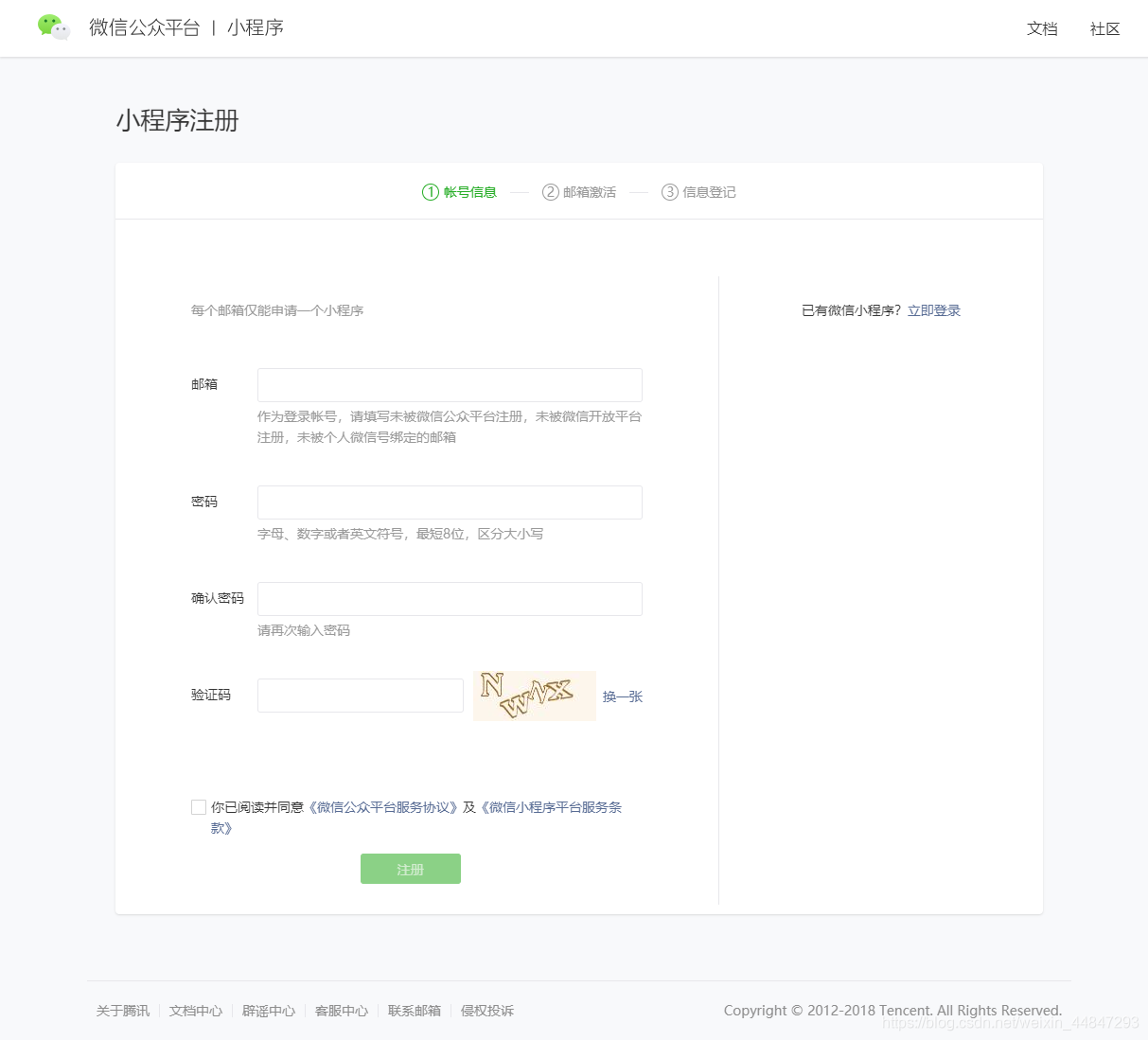Click the 每个邮箱仅能申请一个小程序 notice
The image size is (1148, 1040).
point(277,310)
